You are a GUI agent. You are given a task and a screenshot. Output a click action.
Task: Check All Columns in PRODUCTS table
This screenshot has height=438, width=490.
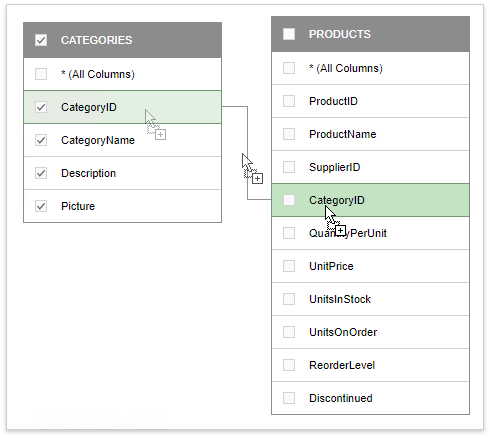pos(289,68)
